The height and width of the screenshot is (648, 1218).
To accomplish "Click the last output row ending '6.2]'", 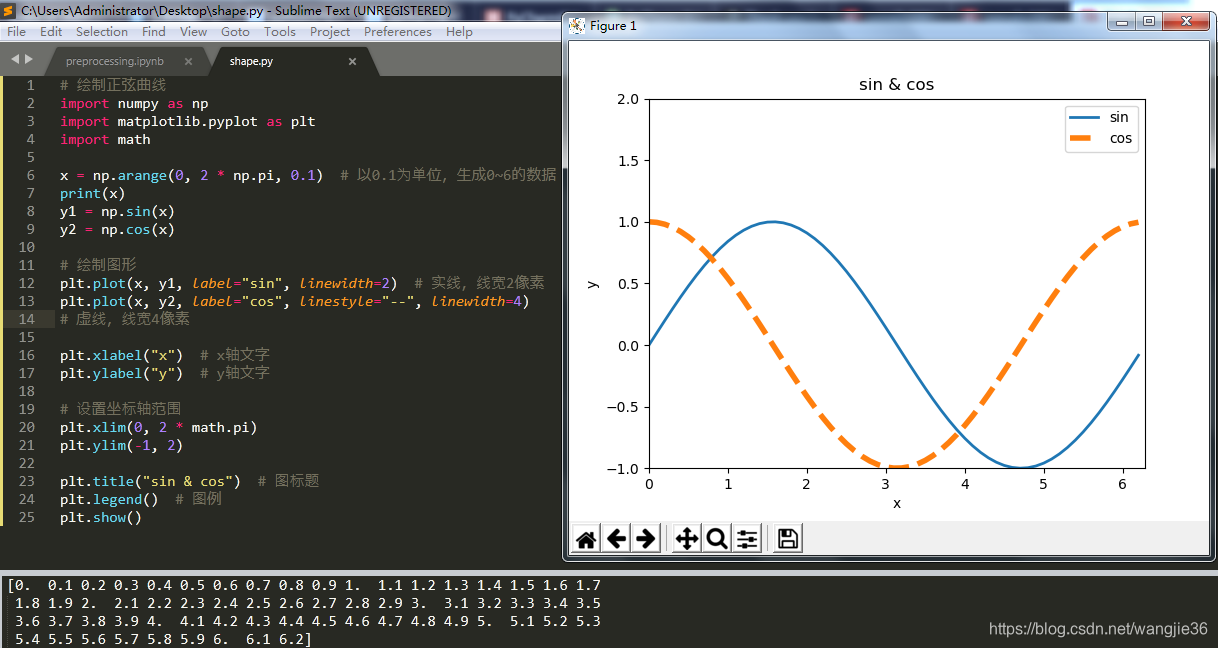I will click(162, 639).
